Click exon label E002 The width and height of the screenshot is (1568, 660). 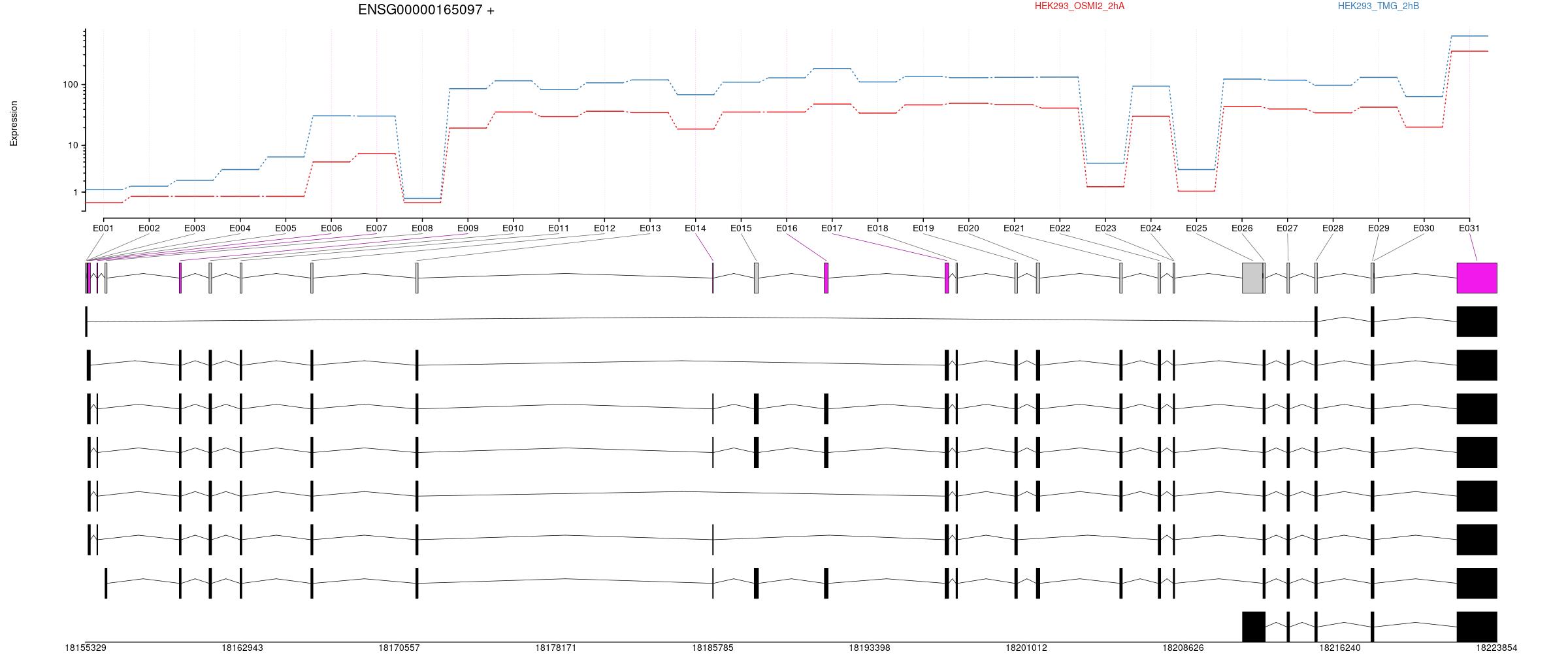coord(149,228)
